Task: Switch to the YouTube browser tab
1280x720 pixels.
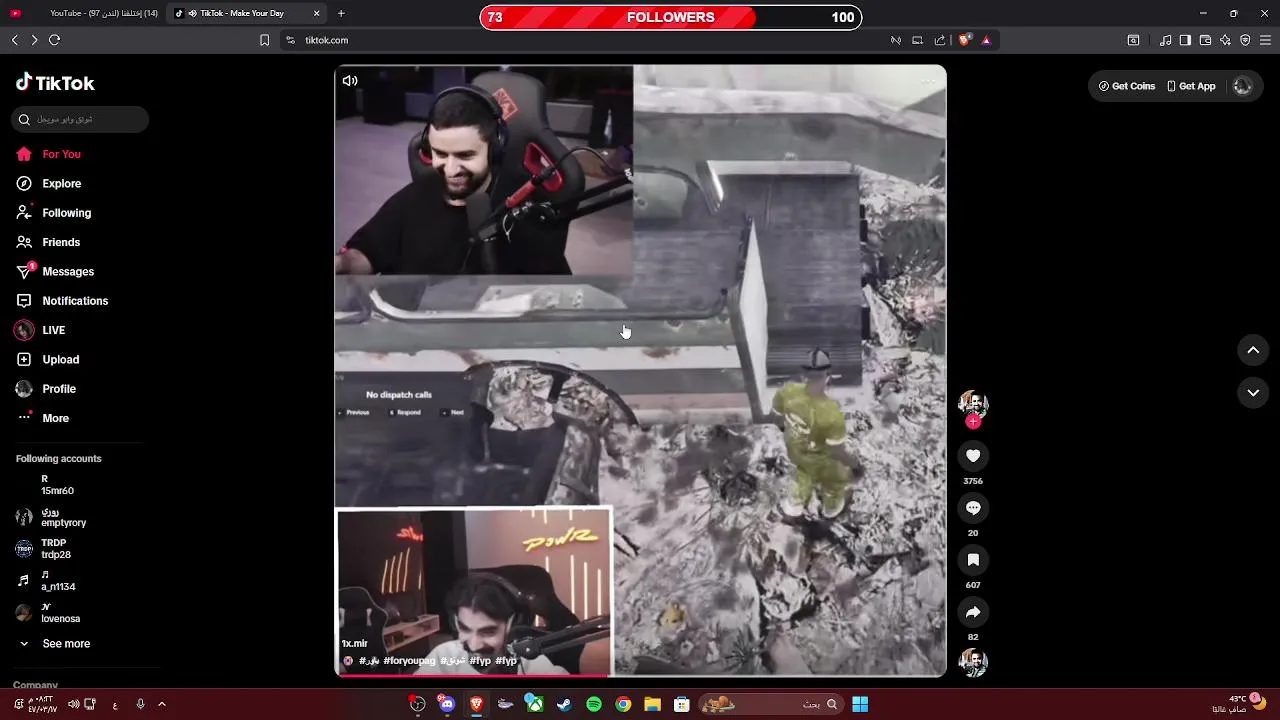Action: [x=84, y=13]
